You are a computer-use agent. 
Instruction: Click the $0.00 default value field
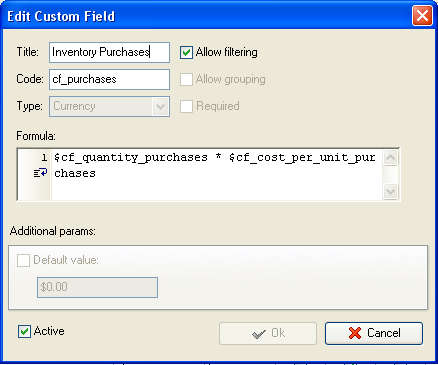click(x=97, y=287)
